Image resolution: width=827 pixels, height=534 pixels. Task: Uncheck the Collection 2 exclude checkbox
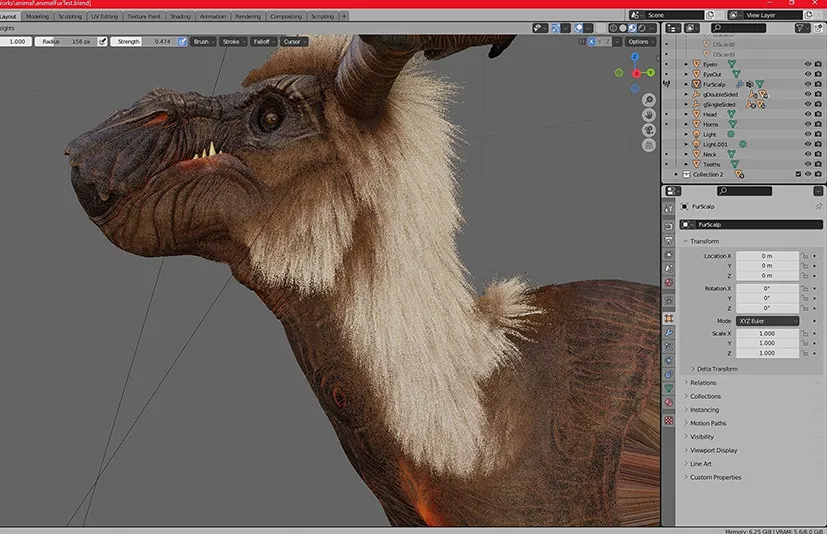pyautogui.click(x=798, y=174)
